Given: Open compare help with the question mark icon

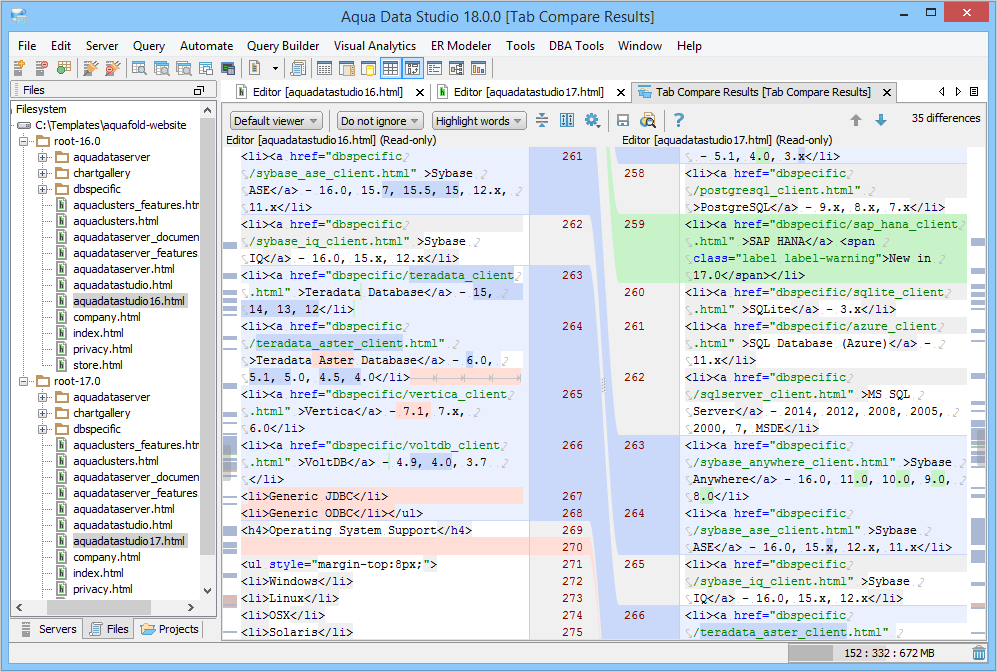Looking at the screenshot, I should pos(678,120).
